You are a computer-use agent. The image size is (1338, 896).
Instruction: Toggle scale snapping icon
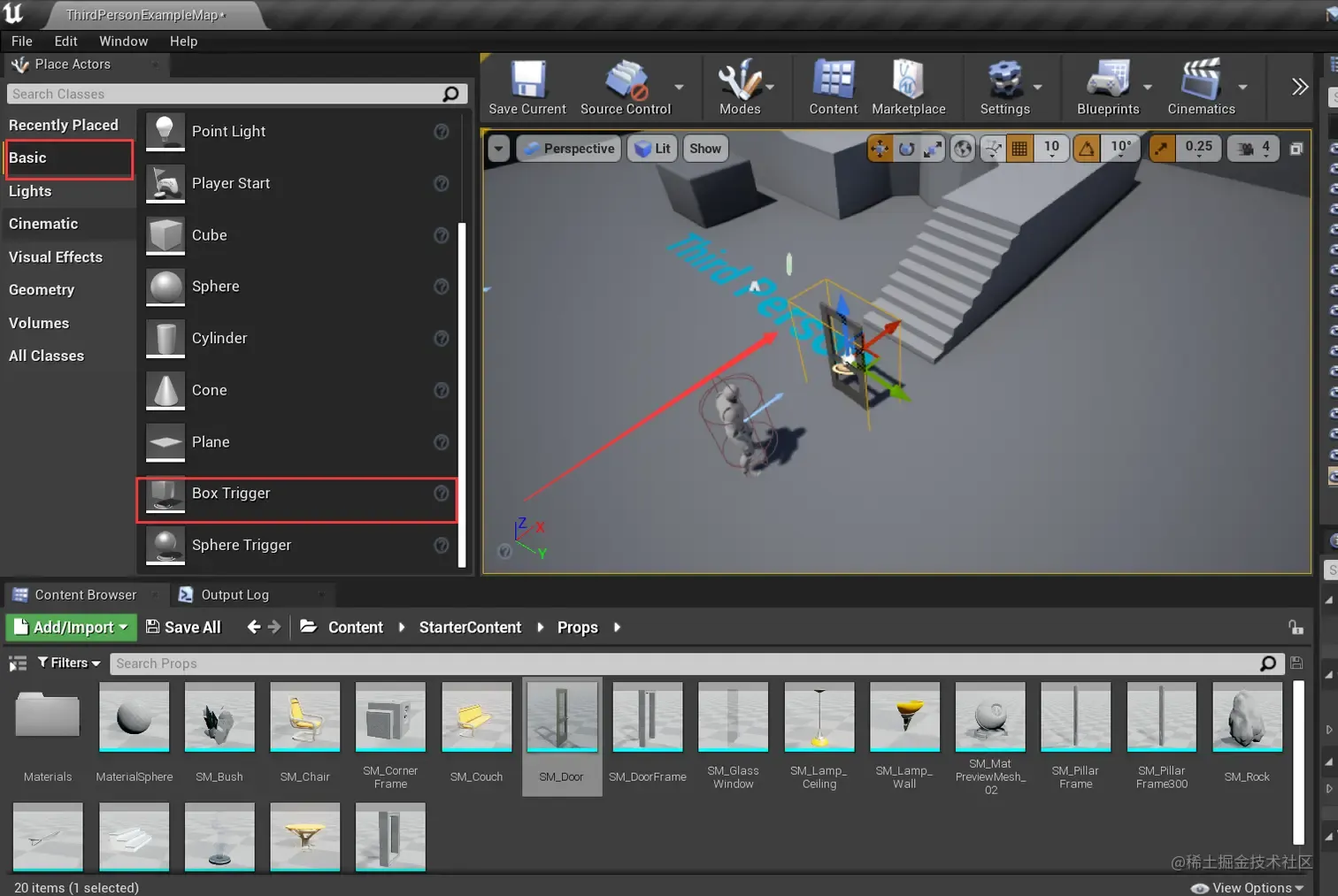pyautogui.click(x=1161, y=149)
